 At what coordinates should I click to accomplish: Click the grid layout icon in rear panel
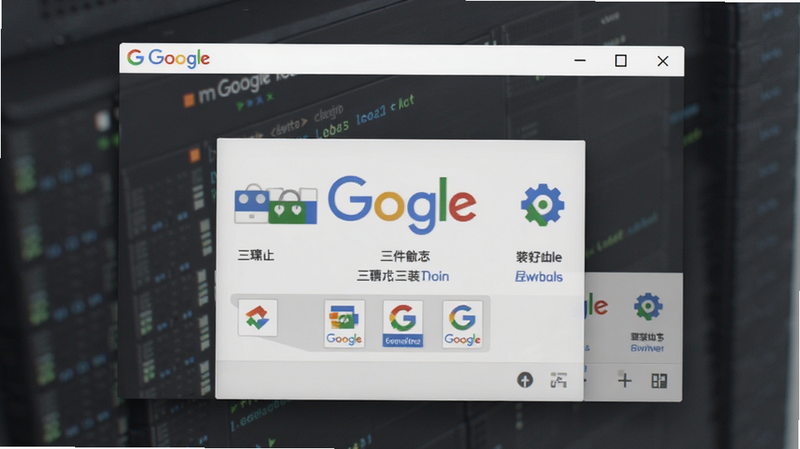pos(659,381)
